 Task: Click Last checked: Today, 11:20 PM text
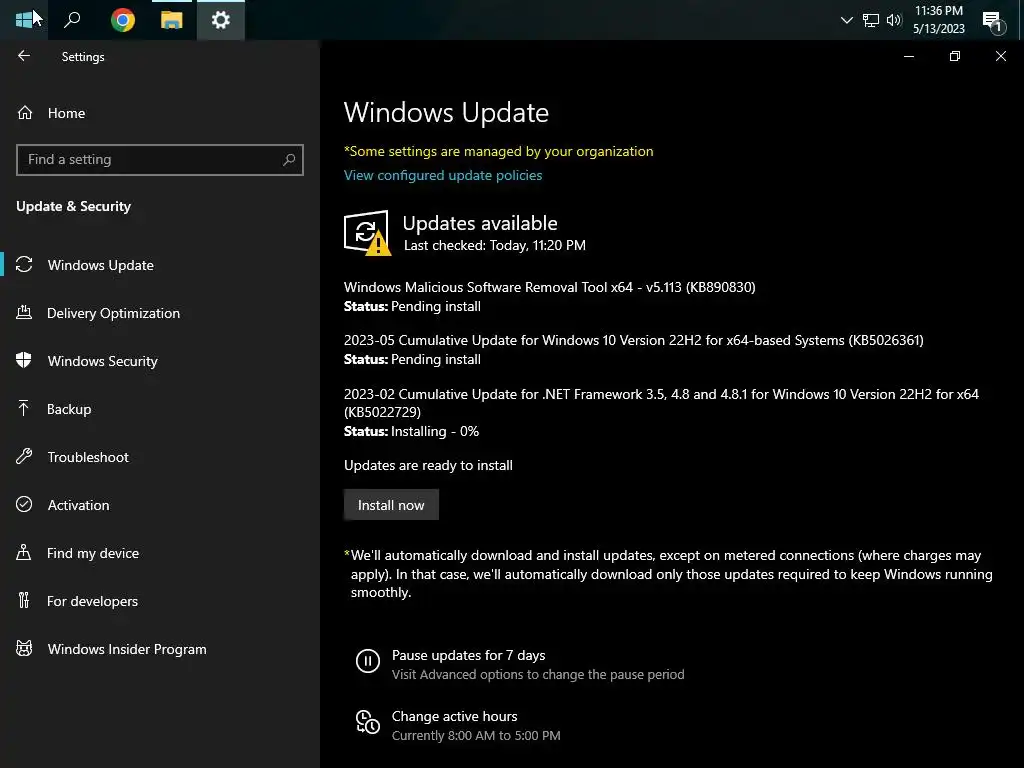coord(494,246)
